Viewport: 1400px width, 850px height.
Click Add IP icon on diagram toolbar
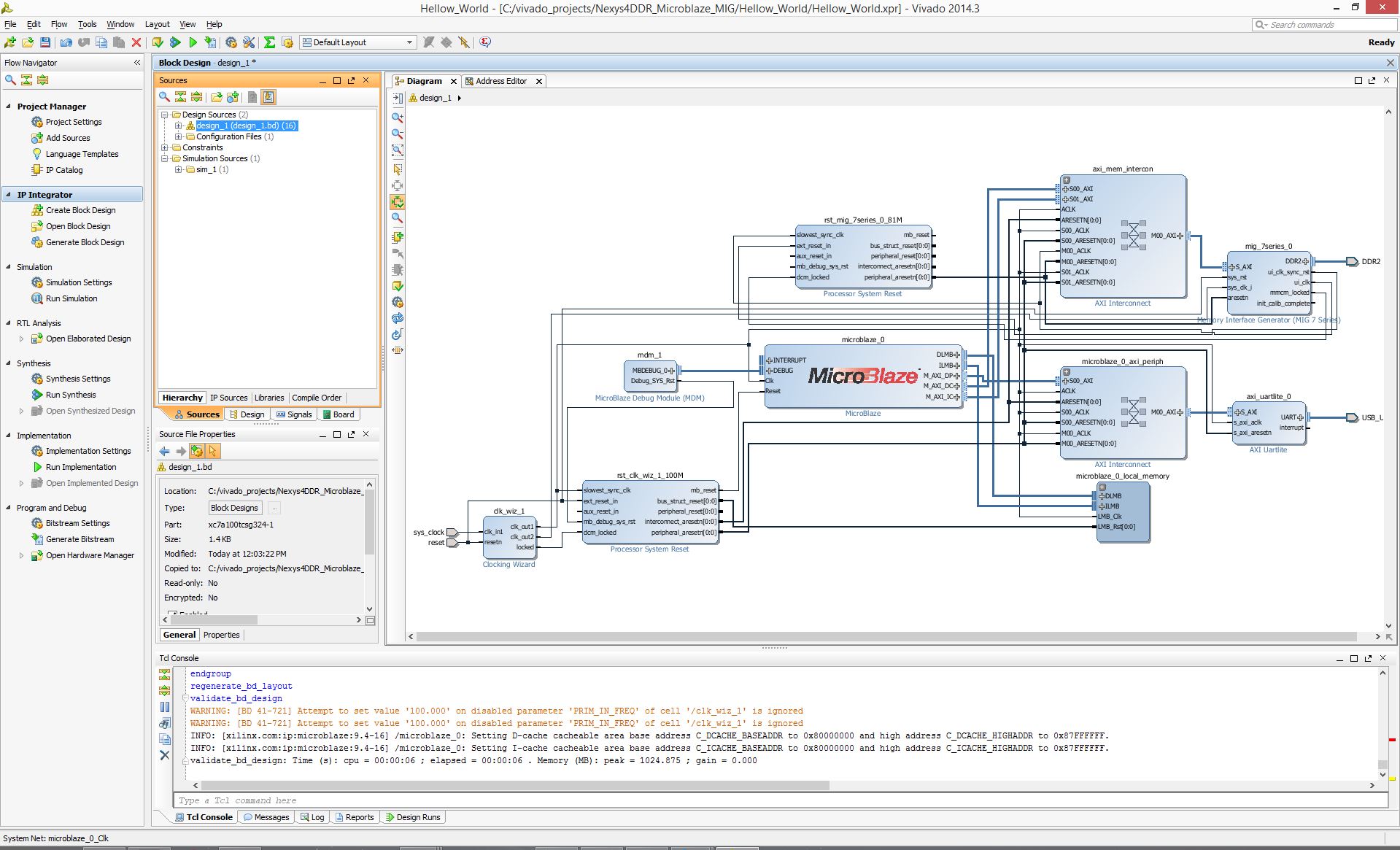pyautogui.click(x=398, y=237)
